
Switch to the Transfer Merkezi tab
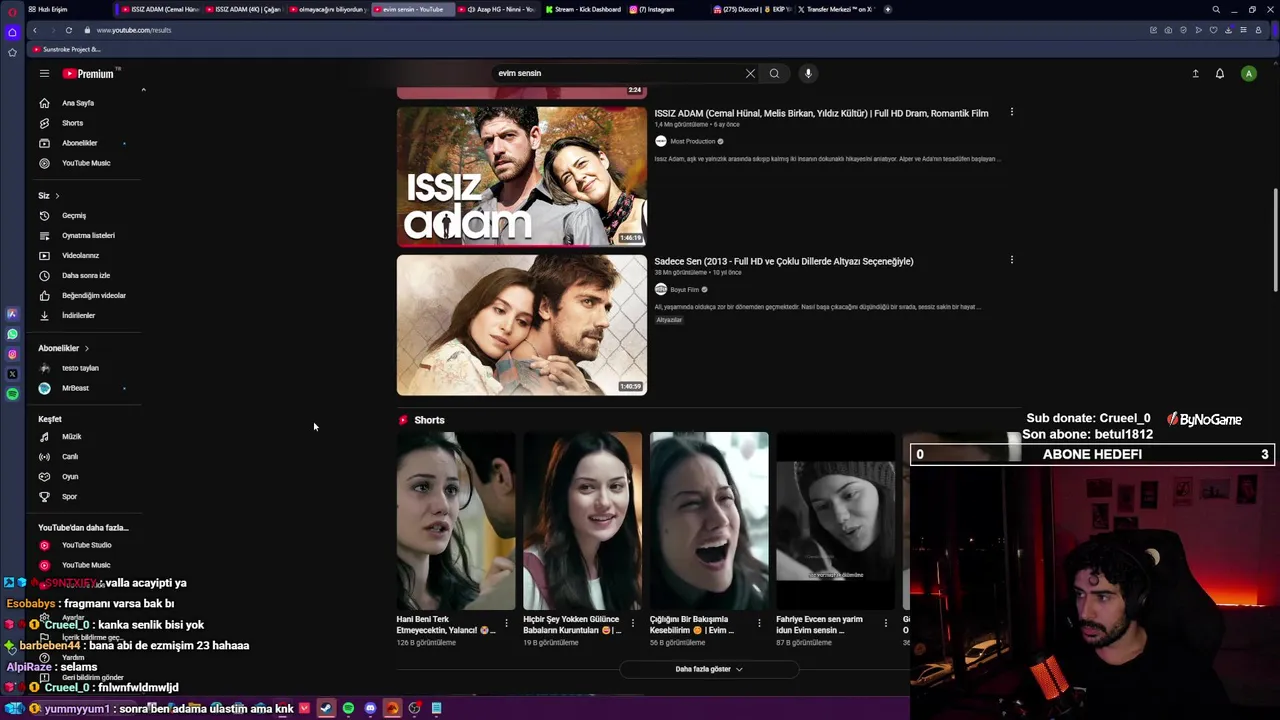click(x=837, y=9)
